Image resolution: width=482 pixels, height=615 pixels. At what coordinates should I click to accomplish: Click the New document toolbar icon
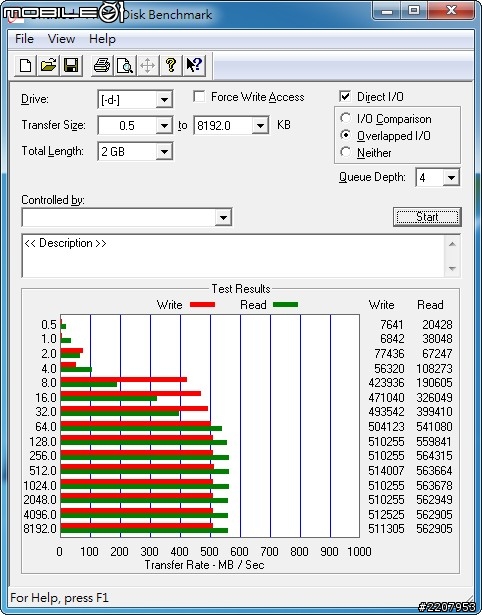pyautogui.click(x=25, y=66)
